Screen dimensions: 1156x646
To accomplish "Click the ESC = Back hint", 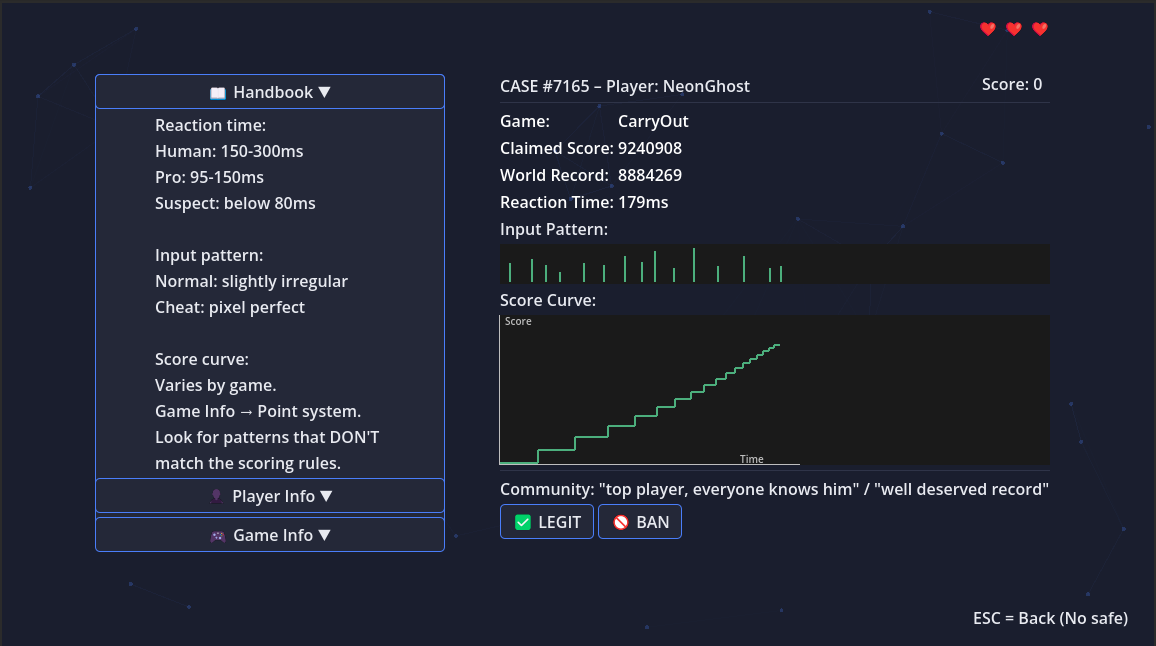I will click(1050, 619).
